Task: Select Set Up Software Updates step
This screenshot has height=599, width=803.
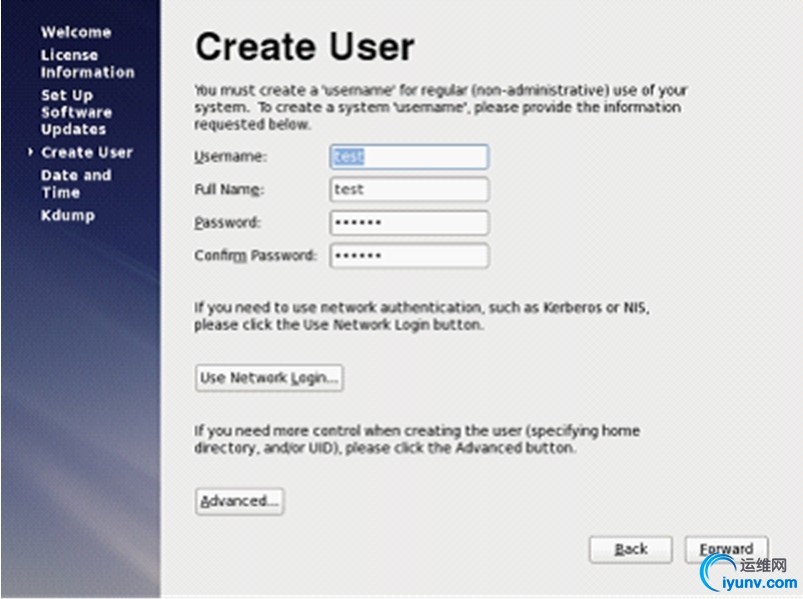Action: coord(76,112)
